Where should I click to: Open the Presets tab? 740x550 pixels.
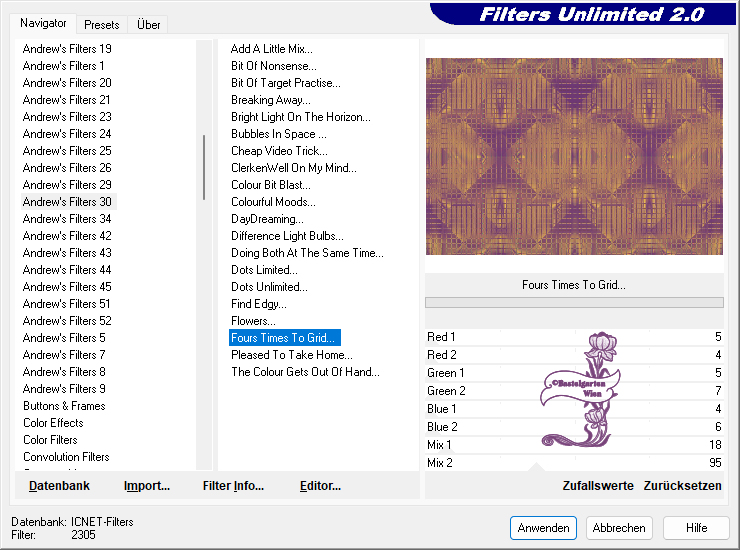(101, 25)
